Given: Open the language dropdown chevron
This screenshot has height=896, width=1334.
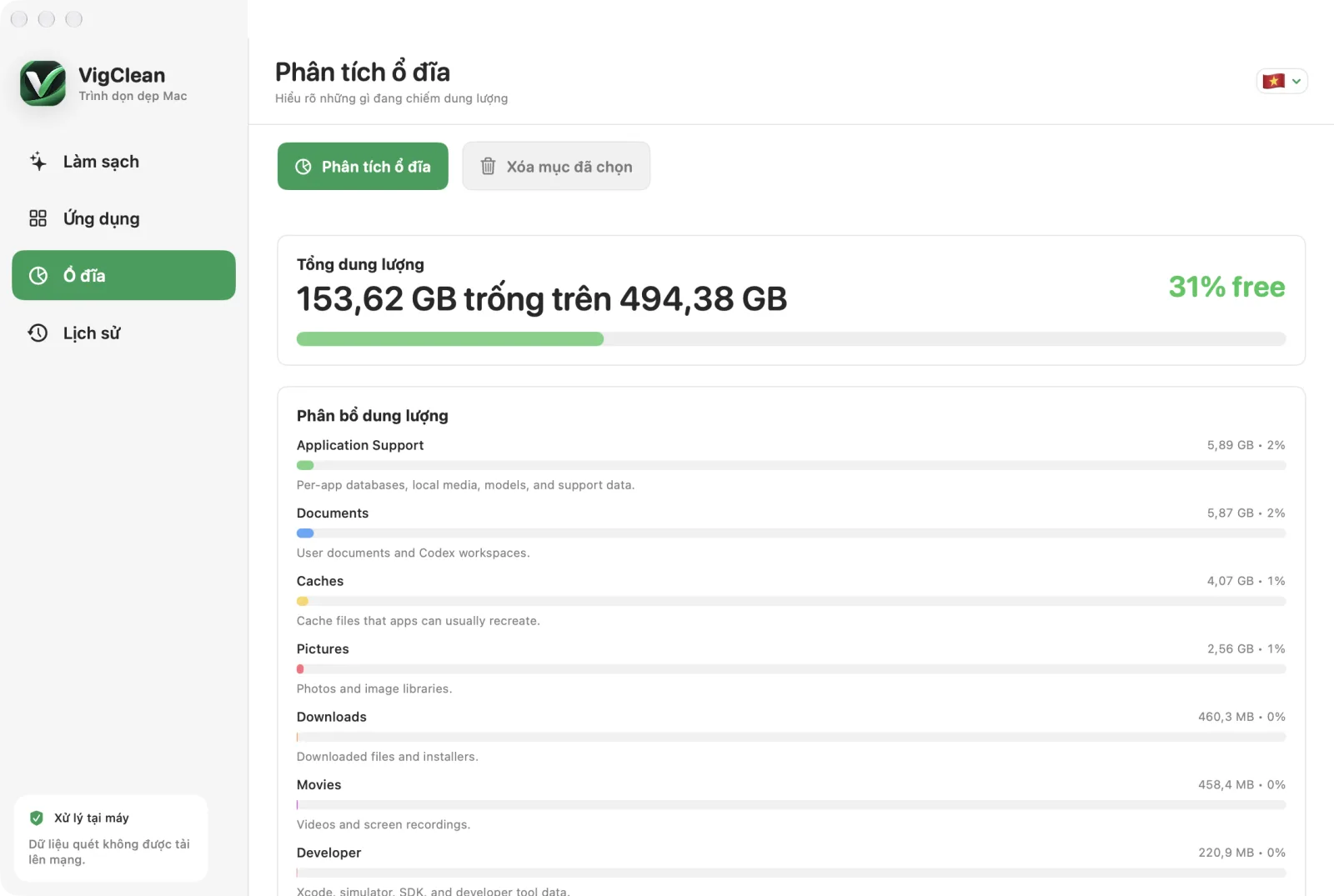Looking at the screenshot, I should tap(1296, 82).
